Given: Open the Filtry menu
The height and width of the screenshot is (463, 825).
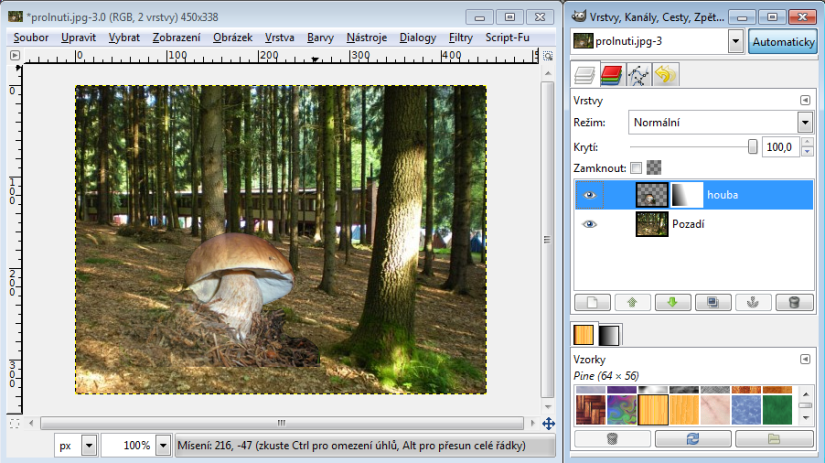Looking at the screenshot, I should click(461, 37).
